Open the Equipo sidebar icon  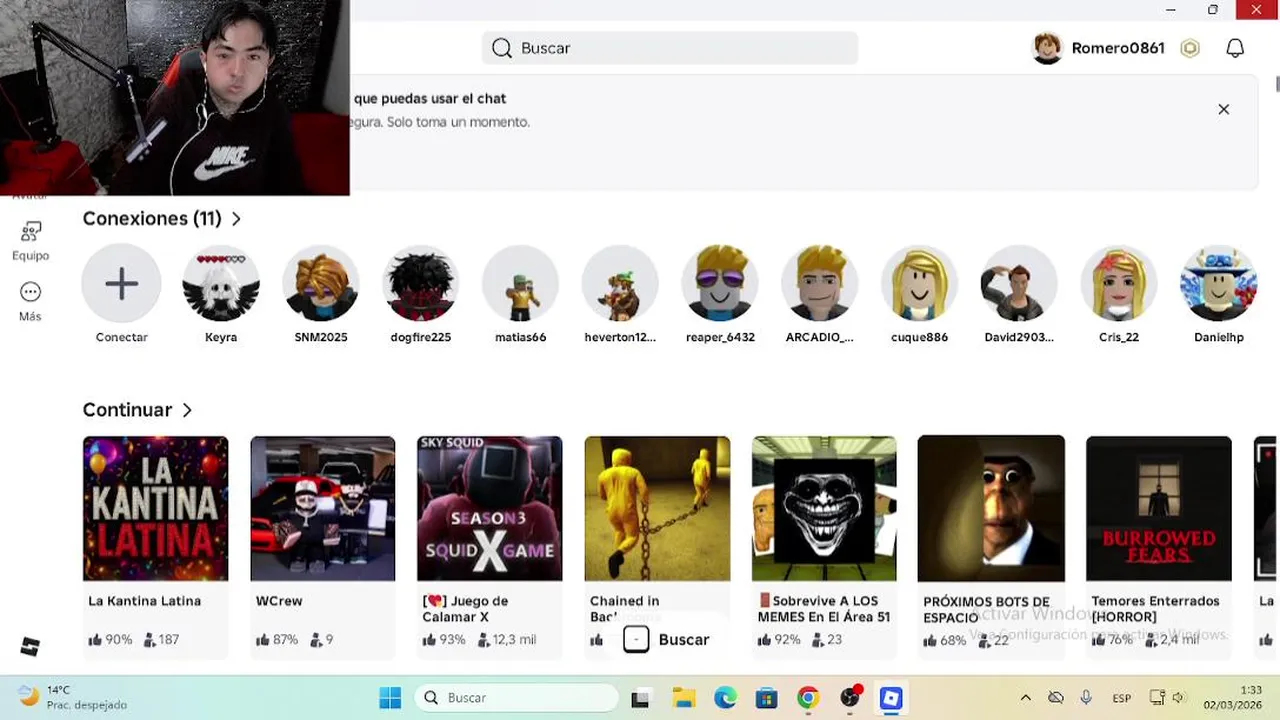click(31, 232)
